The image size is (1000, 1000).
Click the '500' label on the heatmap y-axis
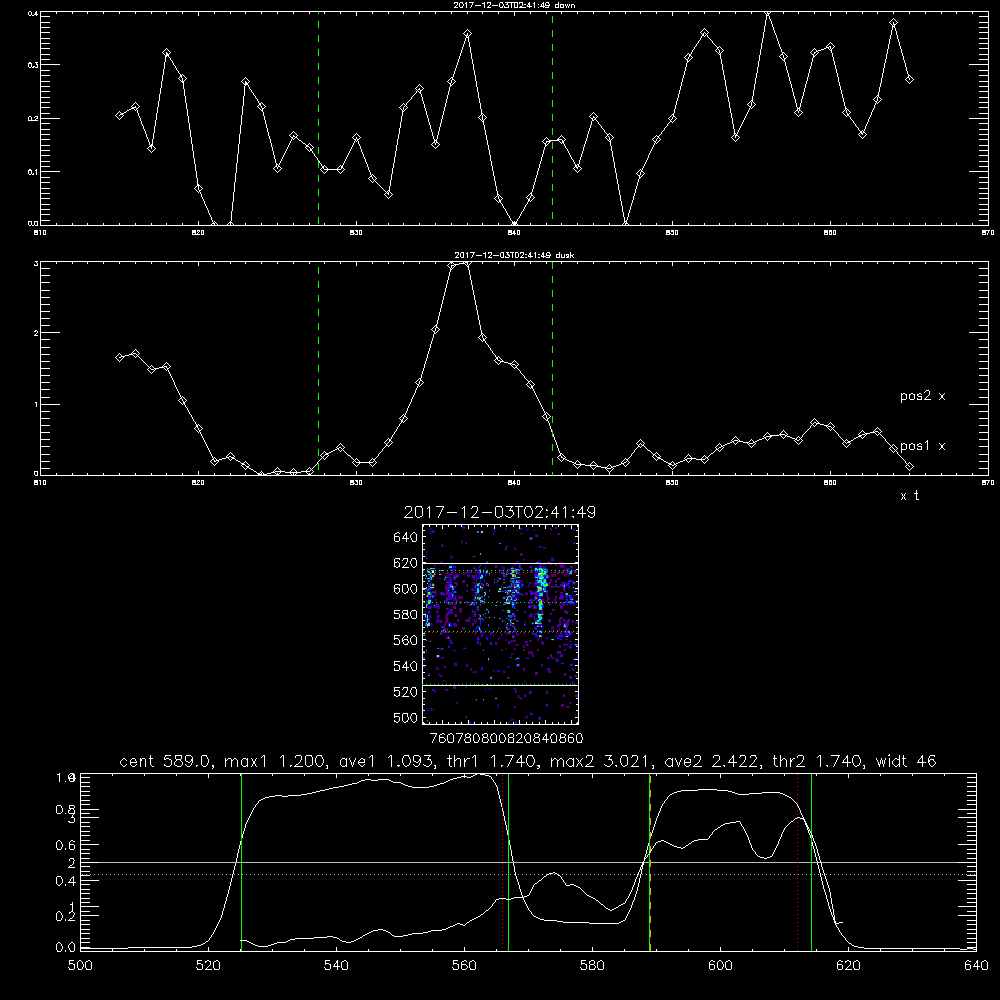tap(406, 717)
